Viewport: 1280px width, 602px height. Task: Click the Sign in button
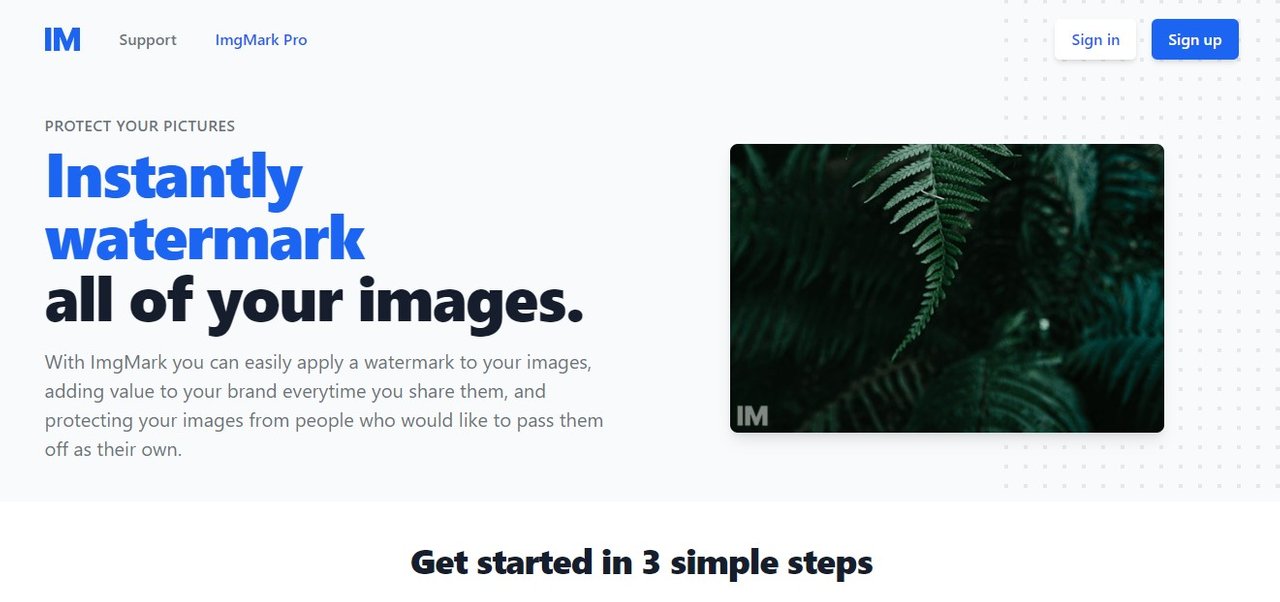(x=1095, y=40)
